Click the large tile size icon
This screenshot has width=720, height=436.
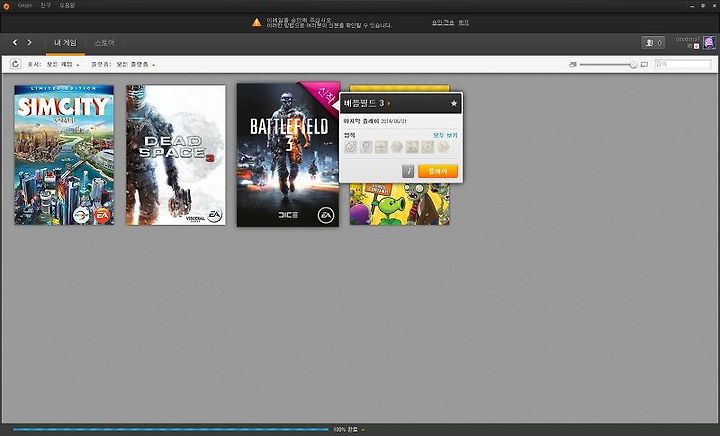coord(644,65)
